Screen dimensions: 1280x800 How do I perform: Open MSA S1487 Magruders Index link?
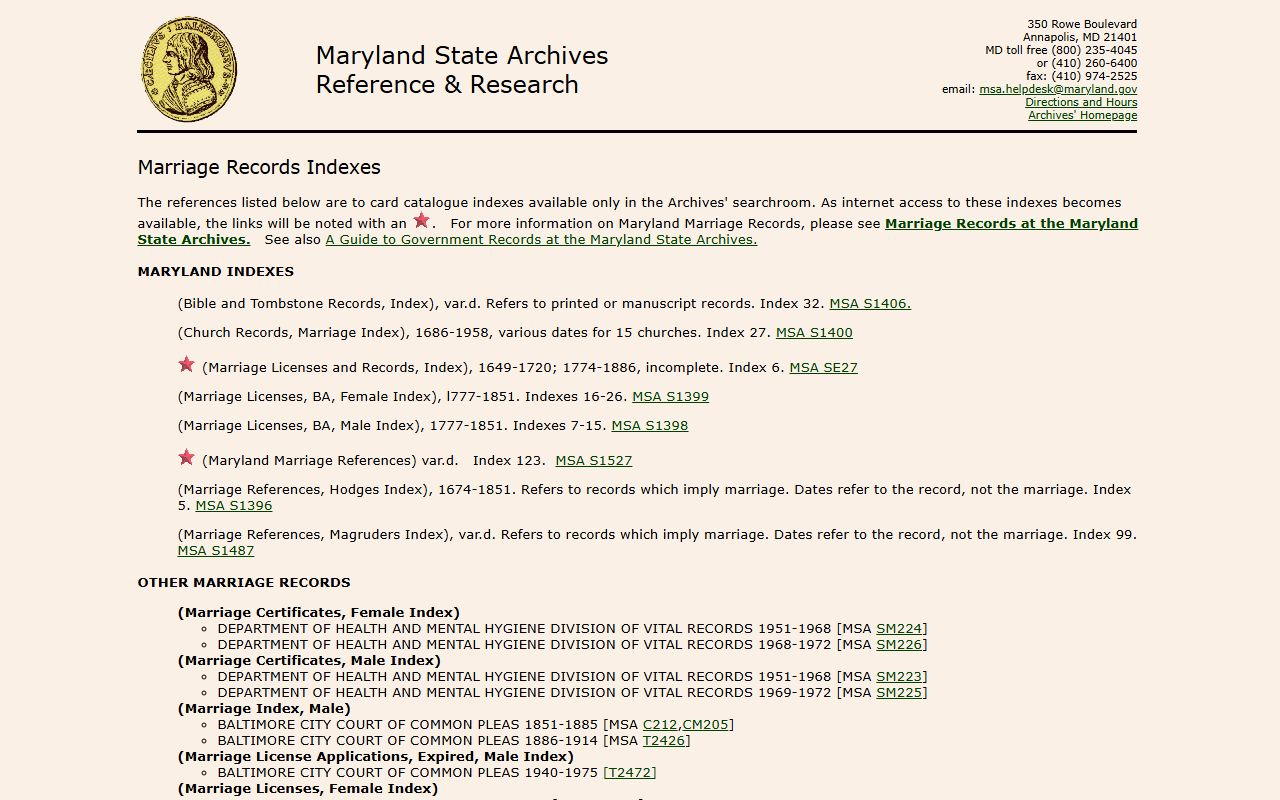[216, 551]
